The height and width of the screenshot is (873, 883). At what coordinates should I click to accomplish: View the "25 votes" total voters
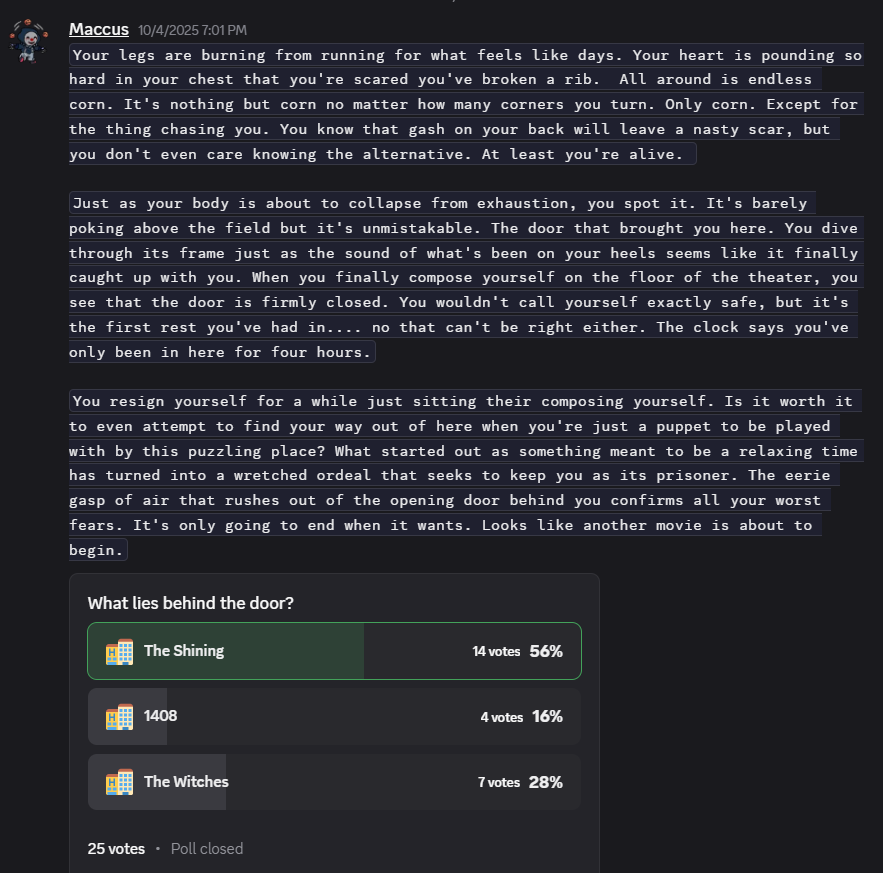pyautogui.click(x=116, y=849)
